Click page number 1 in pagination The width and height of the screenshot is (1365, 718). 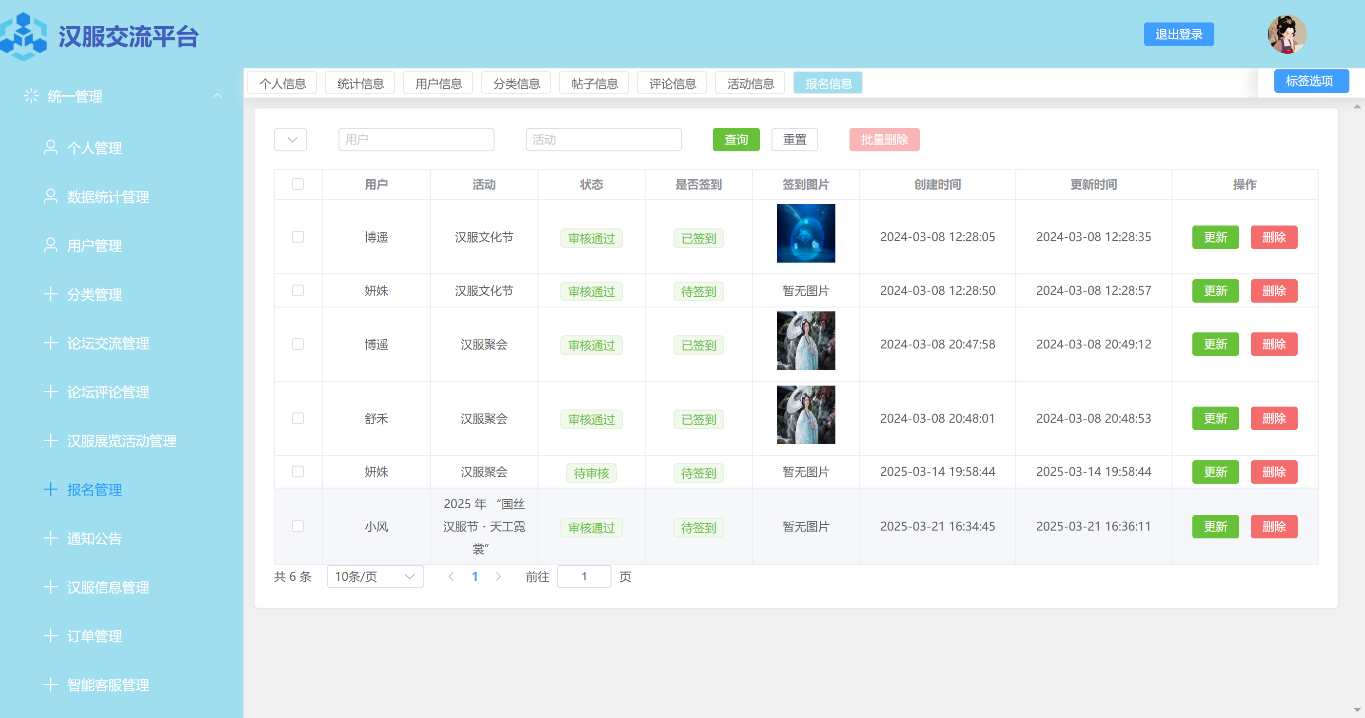point(475,577)
